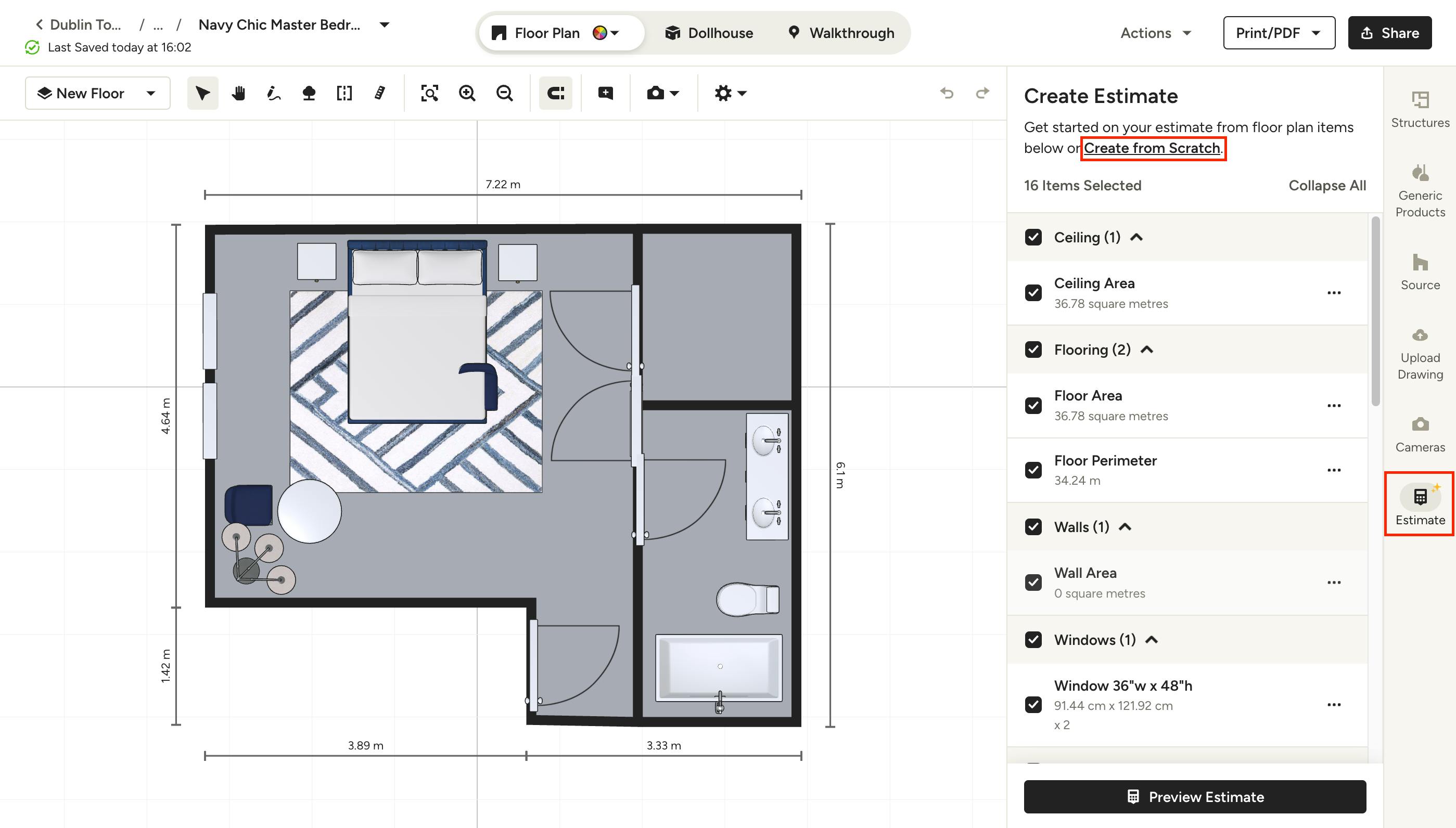
Task: Uncheck the Ceiling (1) group checkbox
Action: click(x=1033, y=237)
